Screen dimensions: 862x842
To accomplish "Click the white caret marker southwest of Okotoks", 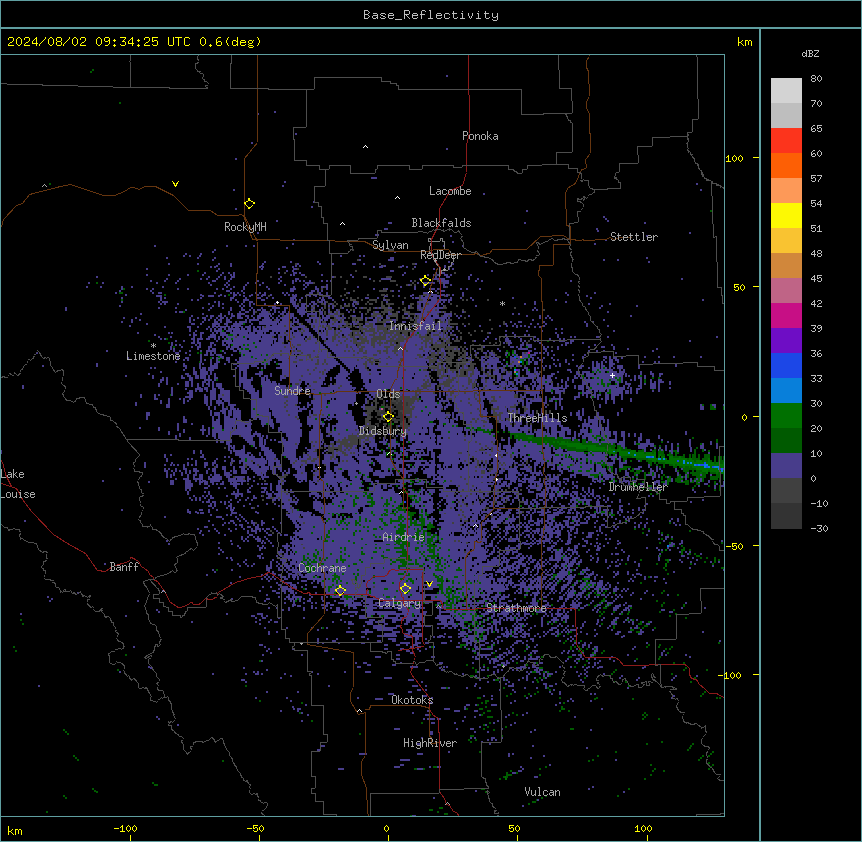I will [360, 711].
